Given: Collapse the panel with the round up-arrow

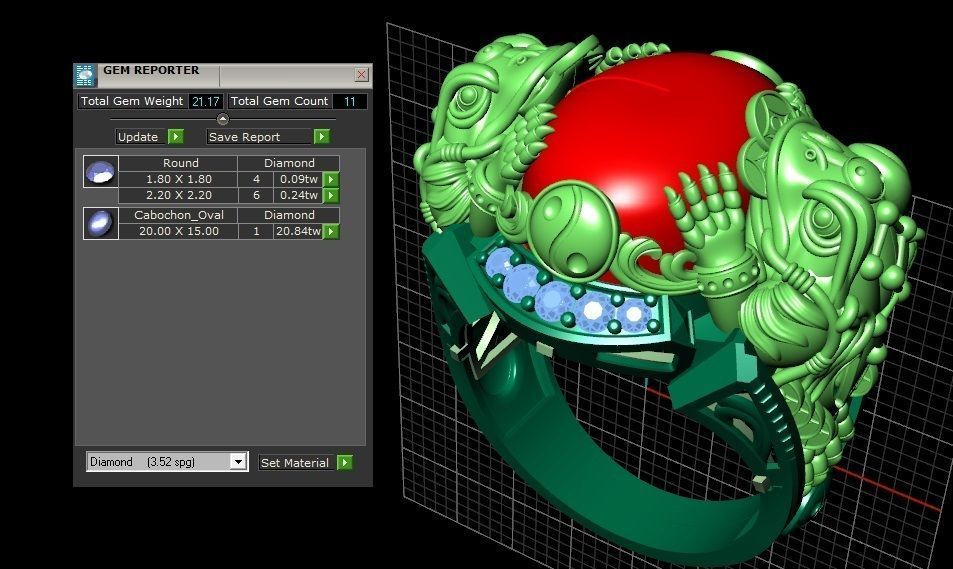Looking at the screenshot, I should (222, 119).
